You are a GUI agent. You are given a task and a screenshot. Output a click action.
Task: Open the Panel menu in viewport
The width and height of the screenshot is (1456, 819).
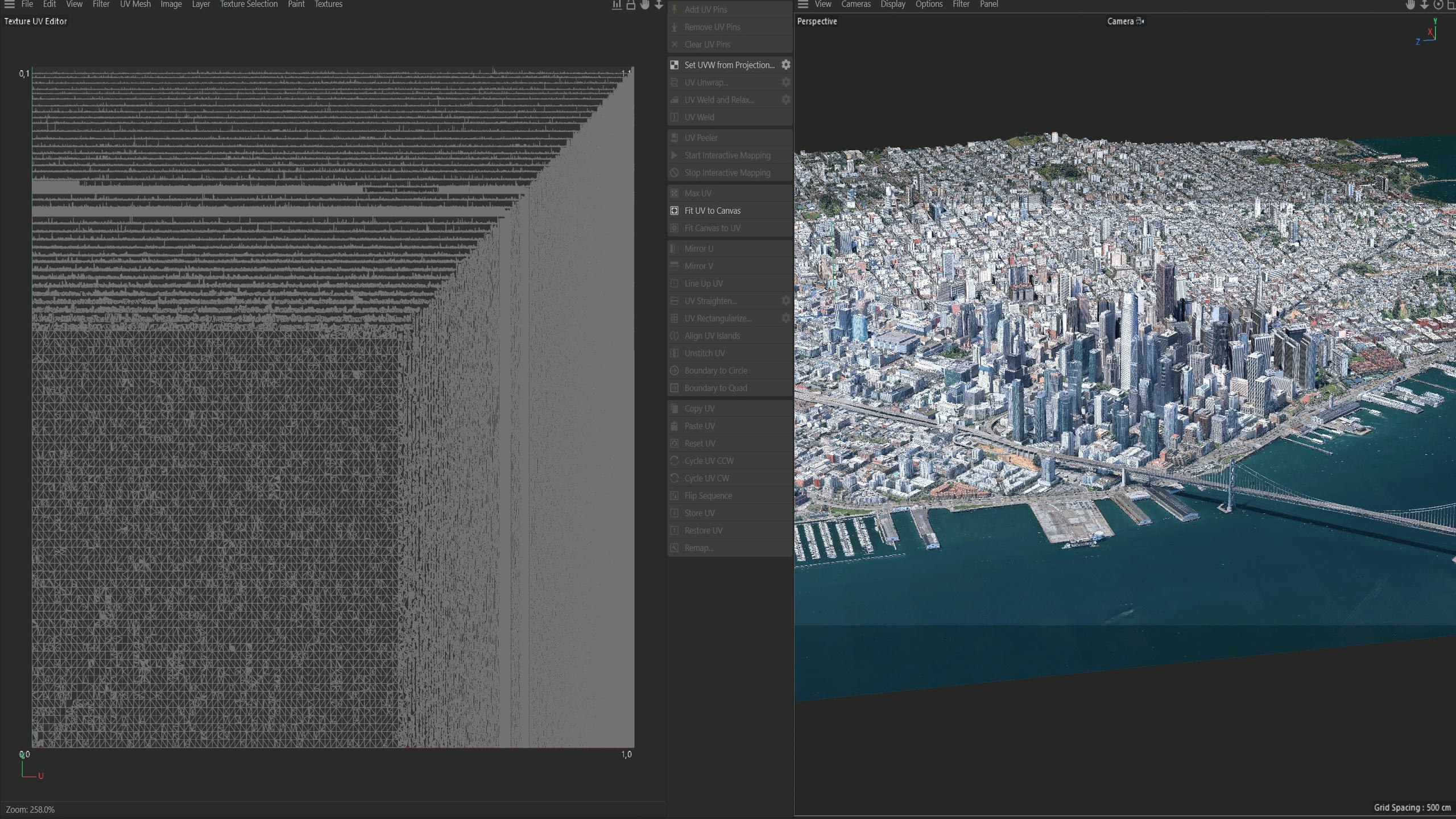pos(988,5)
